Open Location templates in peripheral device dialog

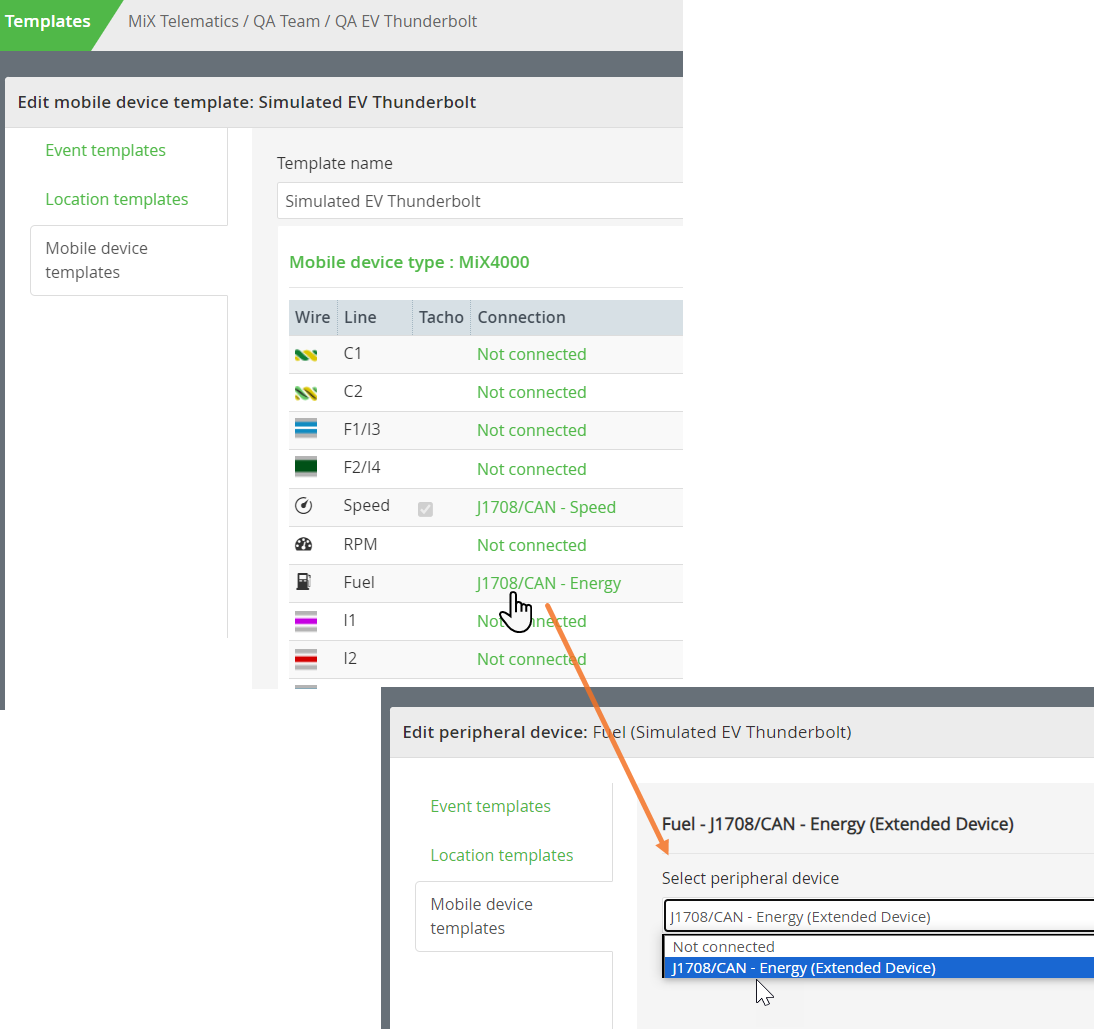click(502, 855)
